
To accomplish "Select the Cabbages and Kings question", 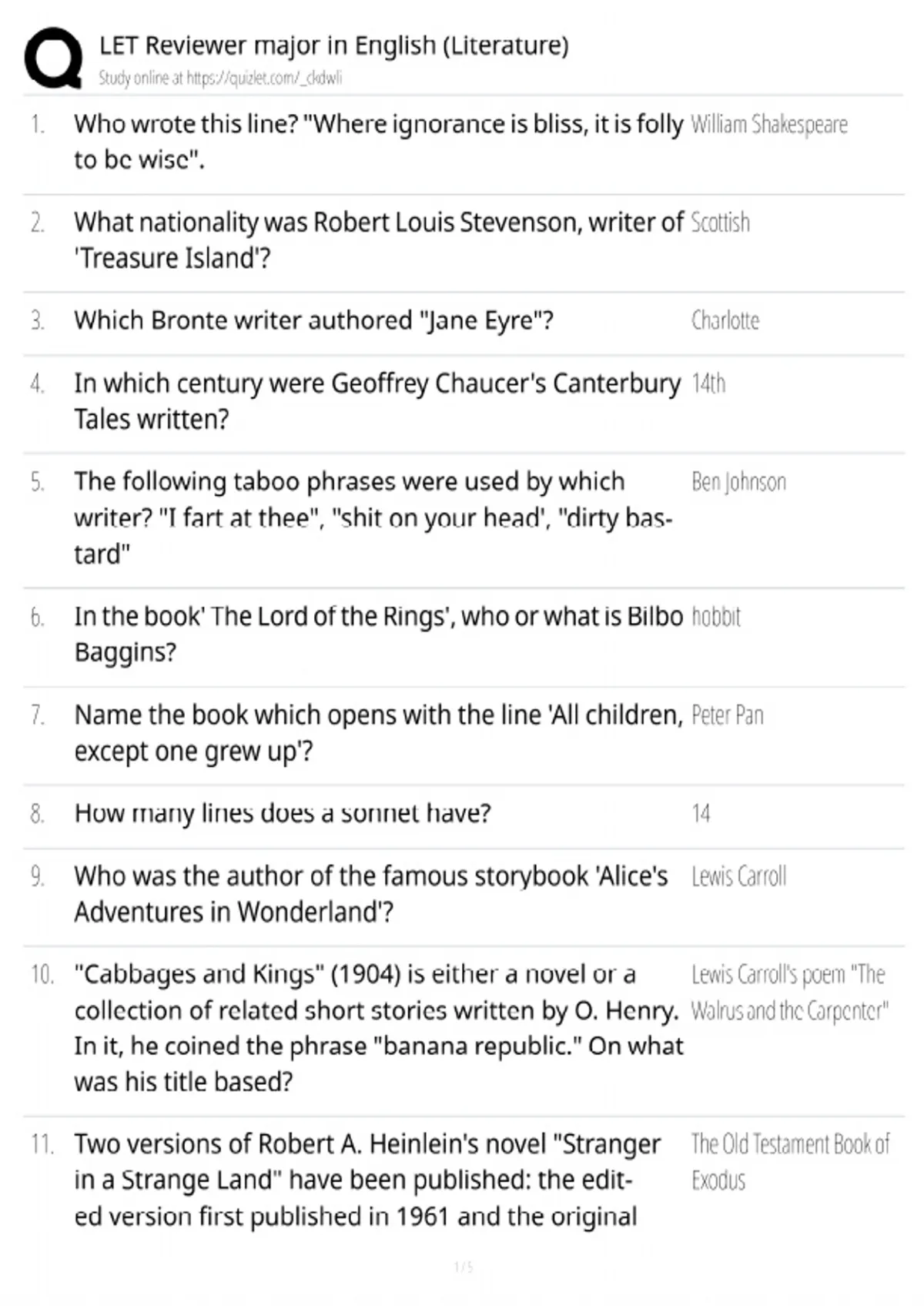I will [378, 1028].
